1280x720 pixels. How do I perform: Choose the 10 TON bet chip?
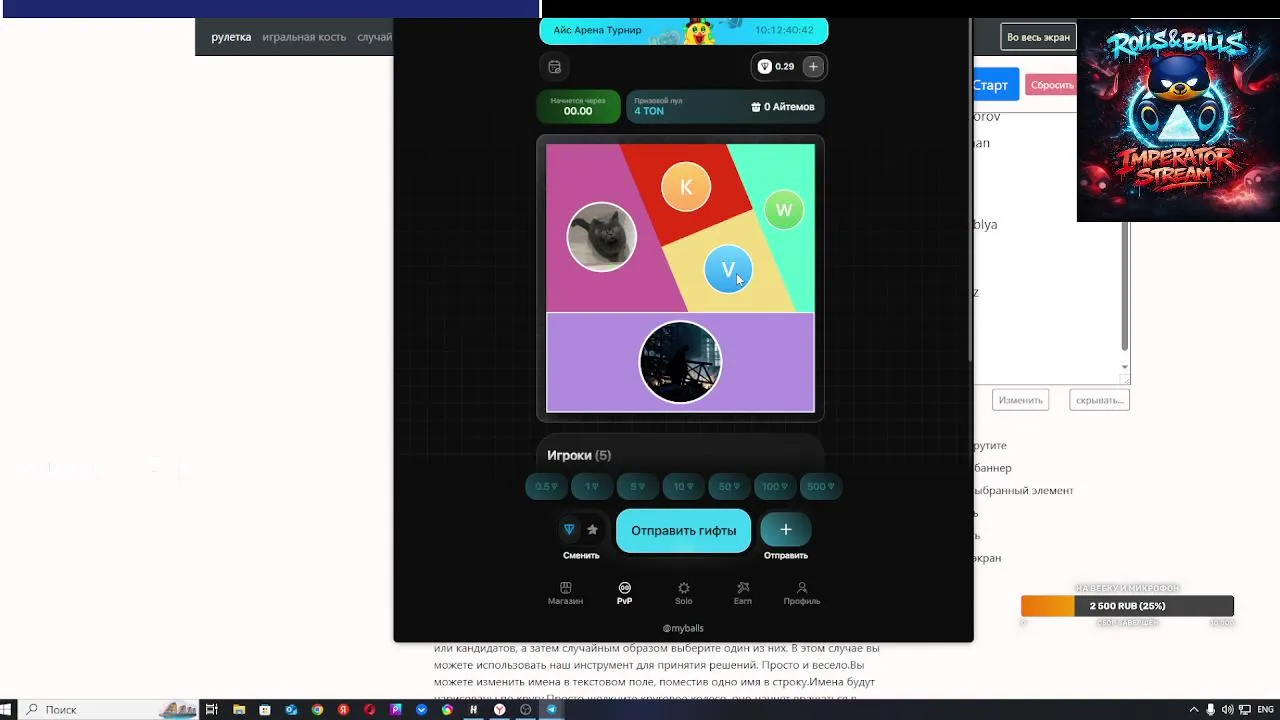(x=684, y=487)
